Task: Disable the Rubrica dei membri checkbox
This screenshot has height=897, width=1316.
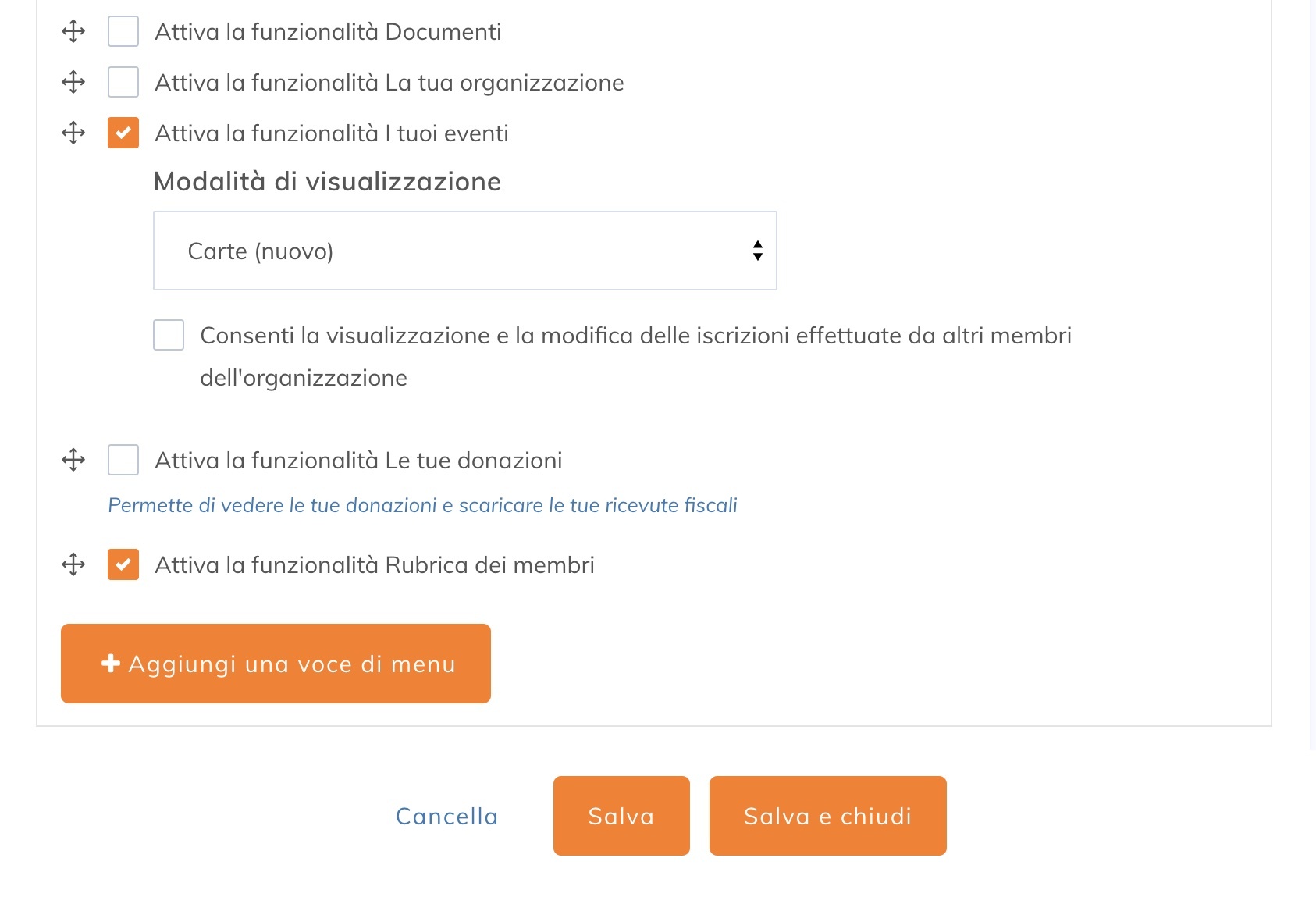Action: pyautogui.click(x=123, y=564)
